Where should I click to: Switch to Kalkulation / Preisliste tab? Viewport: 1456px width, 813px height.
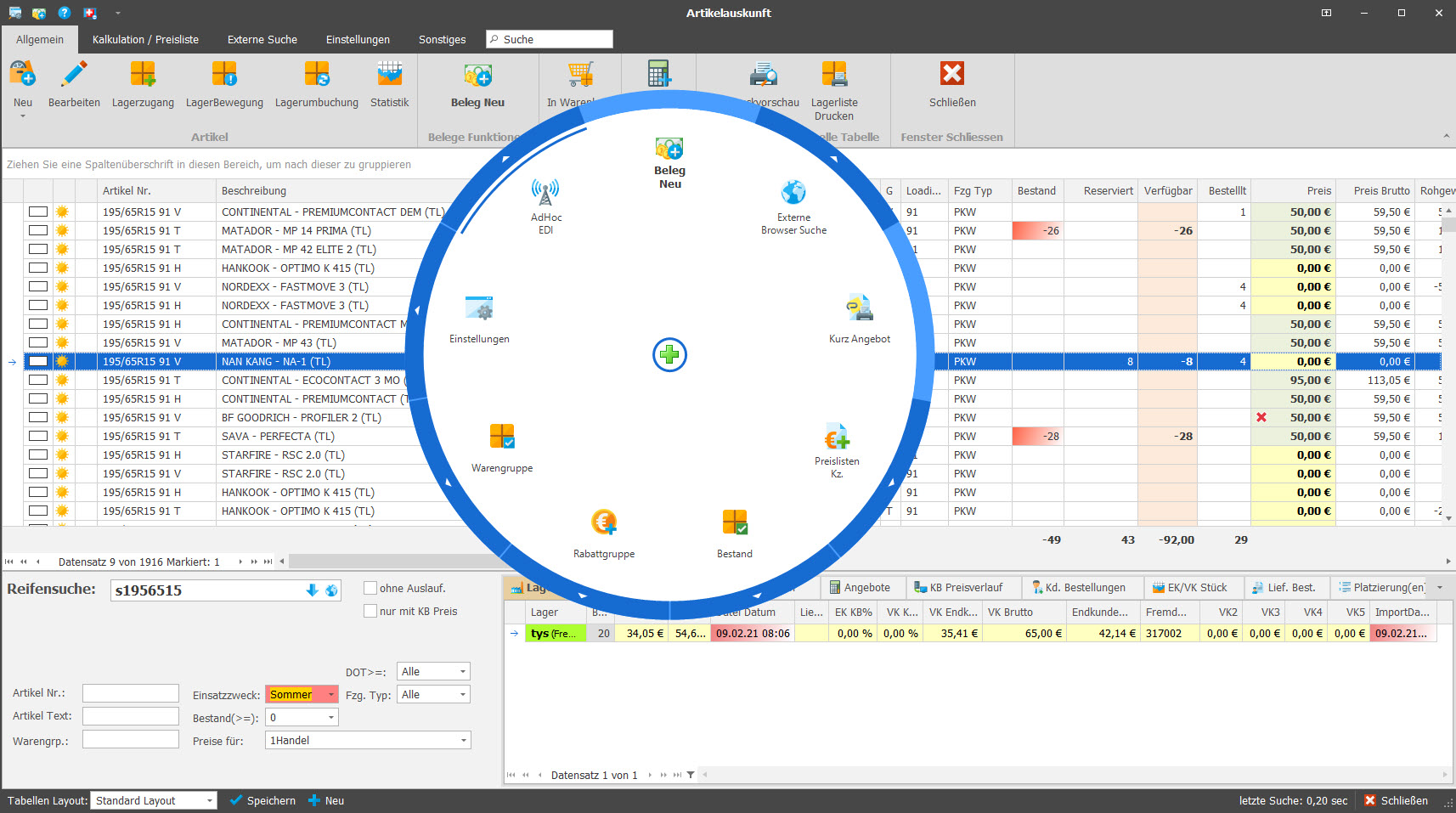pyautogui.click(x=145, y=39)
